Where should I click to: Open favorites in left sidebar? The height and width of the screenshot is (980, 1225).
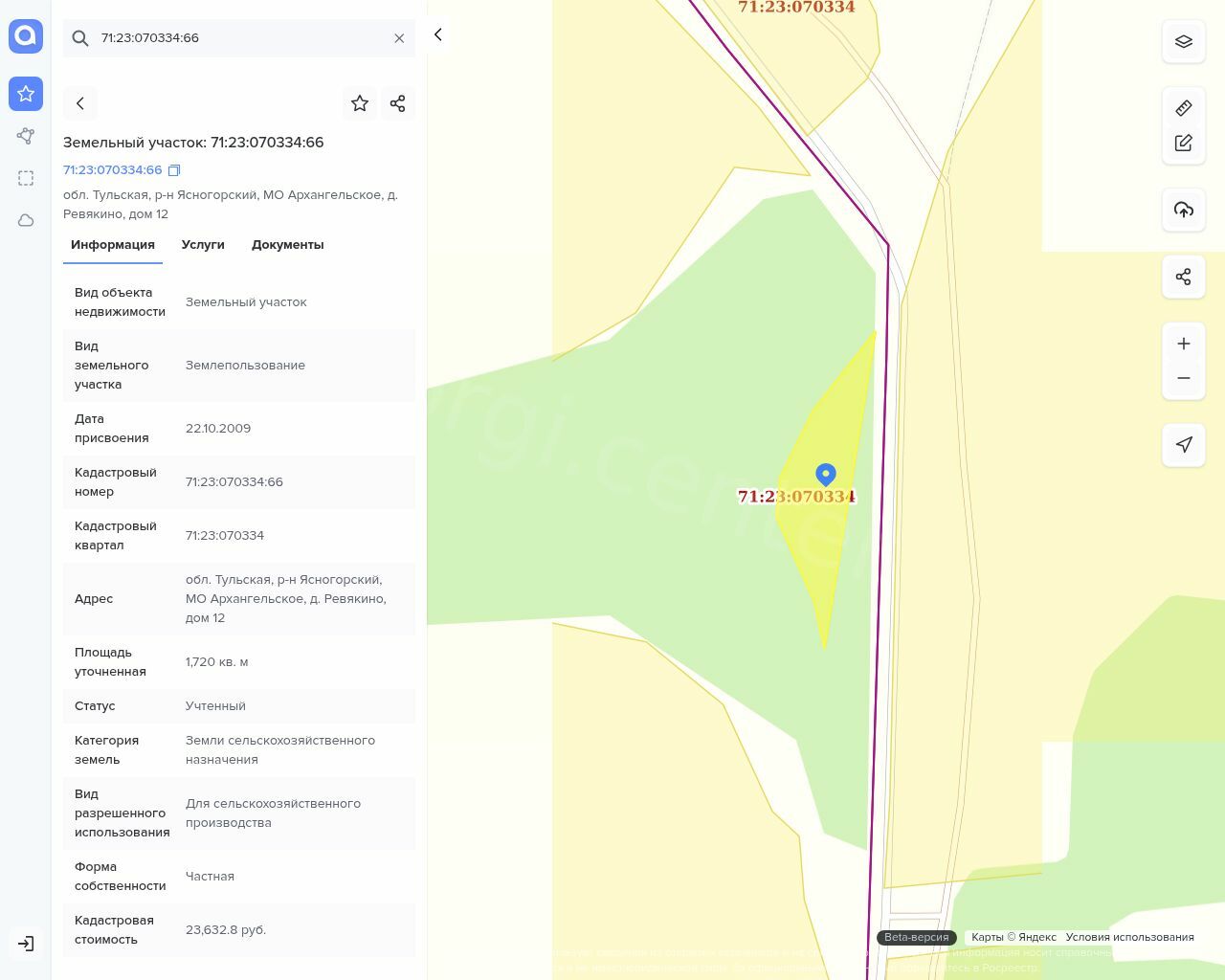pos(26,94)
